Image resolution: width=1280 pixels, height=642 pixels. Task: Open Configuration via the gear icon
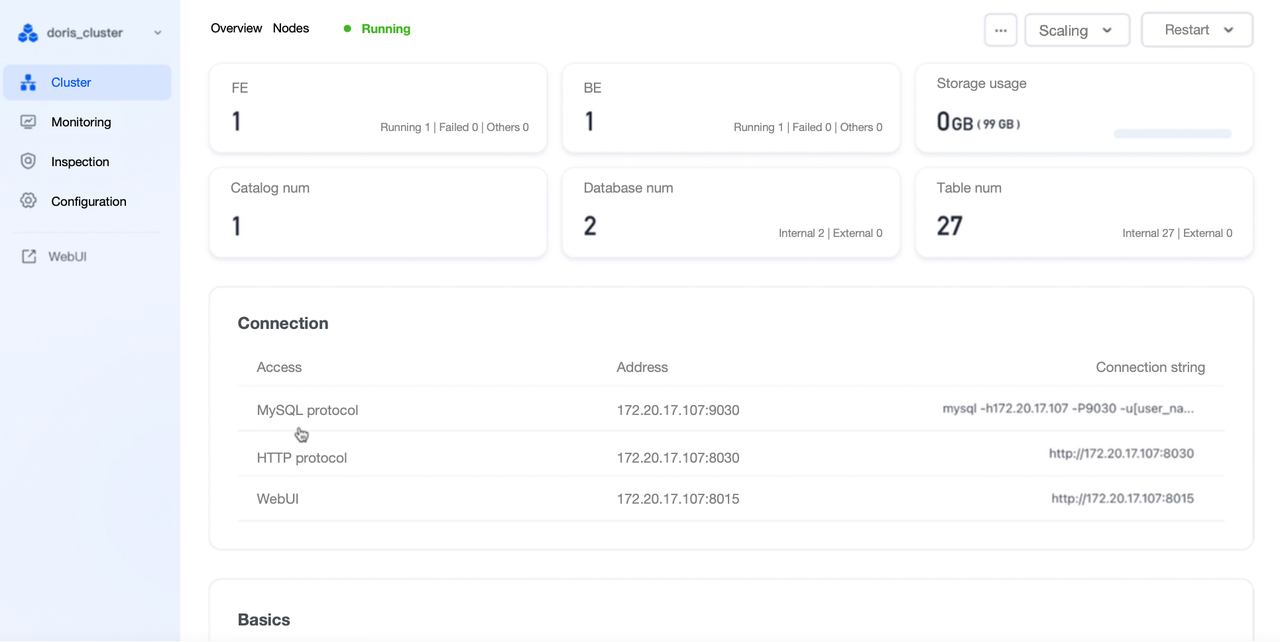coord(29,201)
